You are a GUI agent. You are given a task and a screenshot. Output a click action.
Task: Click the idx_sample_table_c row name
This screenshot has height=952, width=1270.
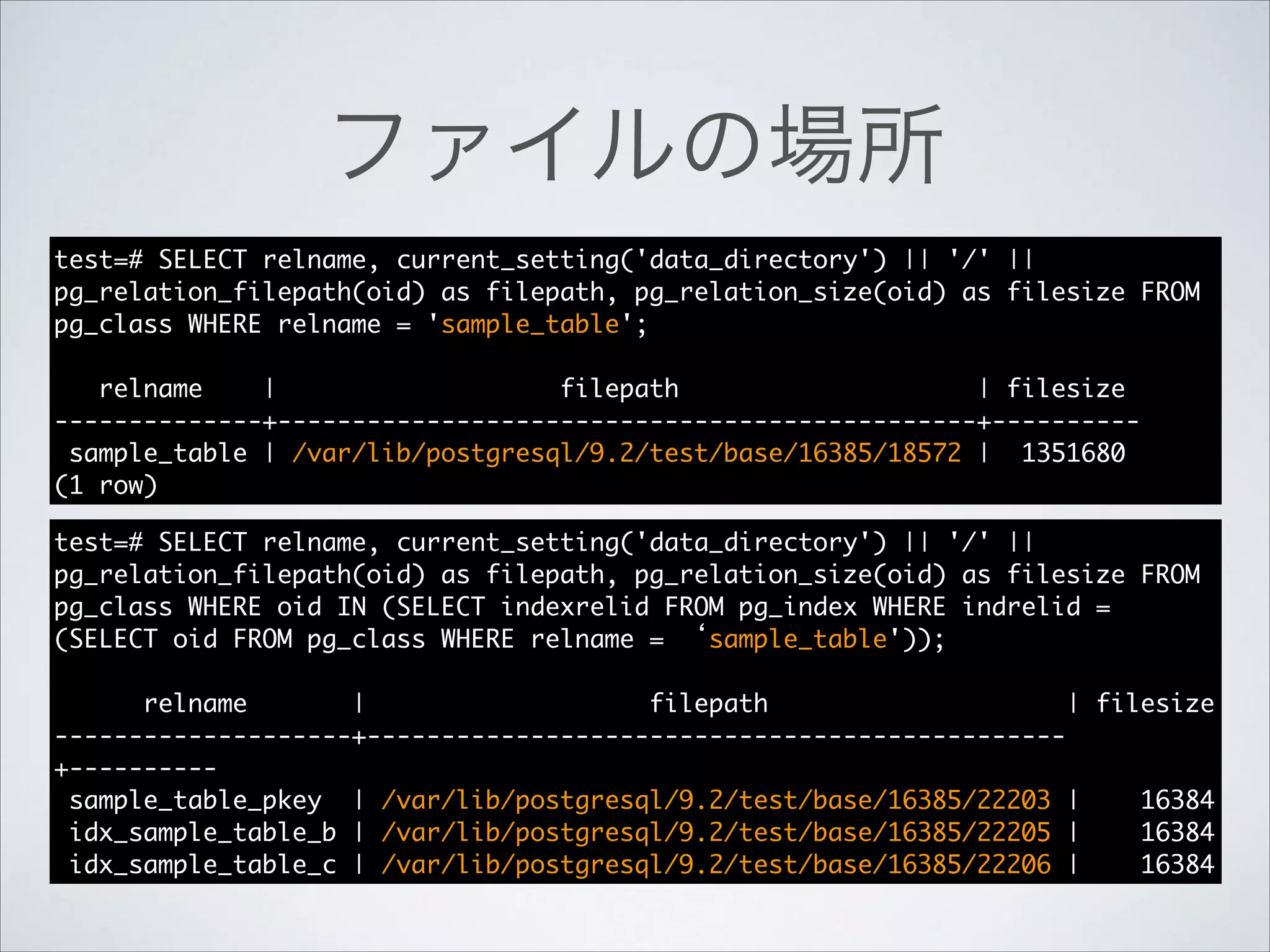click(x=203, y=865)
